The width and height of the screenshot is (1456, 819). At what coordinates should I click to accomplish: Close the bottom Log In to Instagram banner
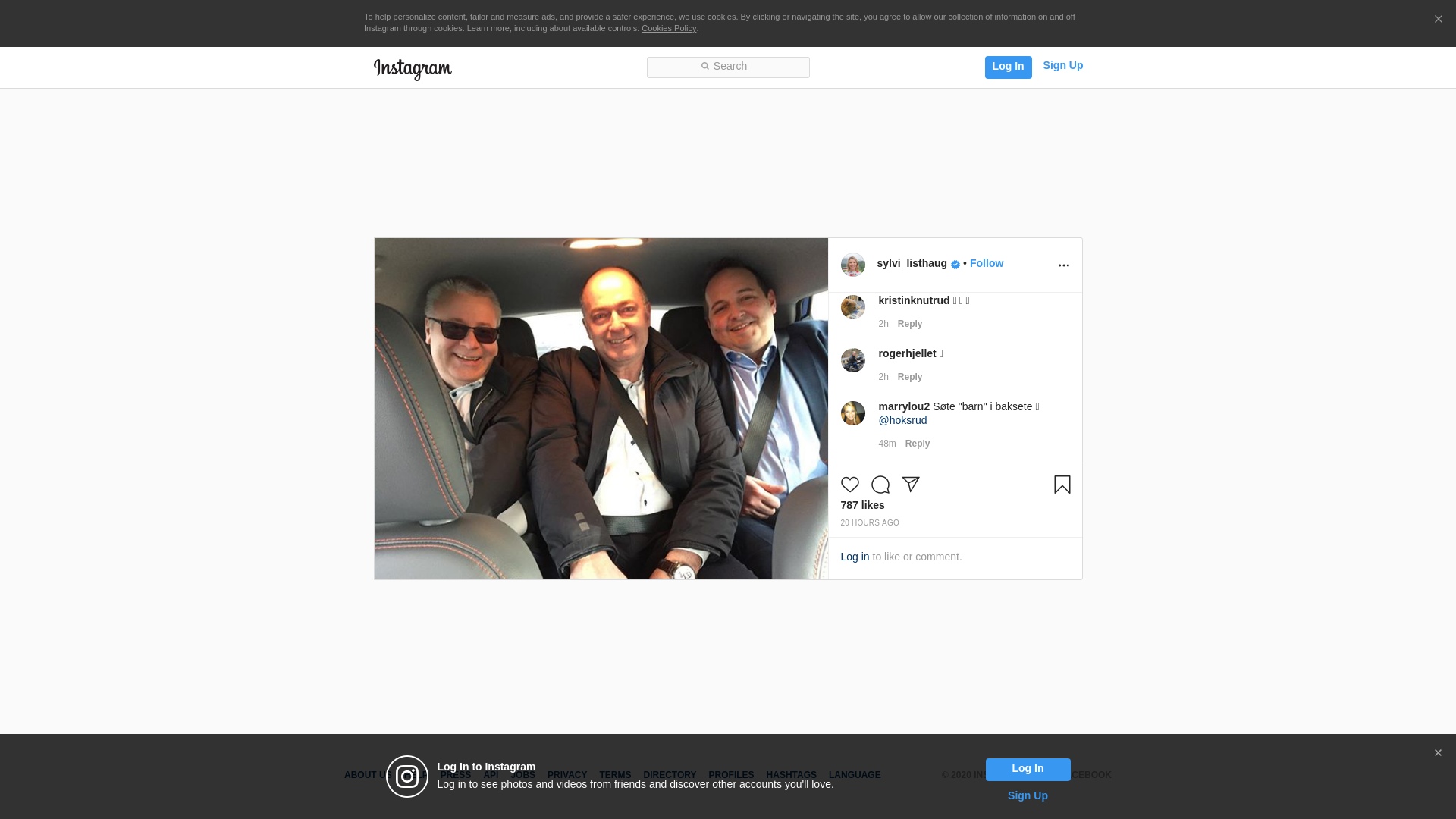1437,753
